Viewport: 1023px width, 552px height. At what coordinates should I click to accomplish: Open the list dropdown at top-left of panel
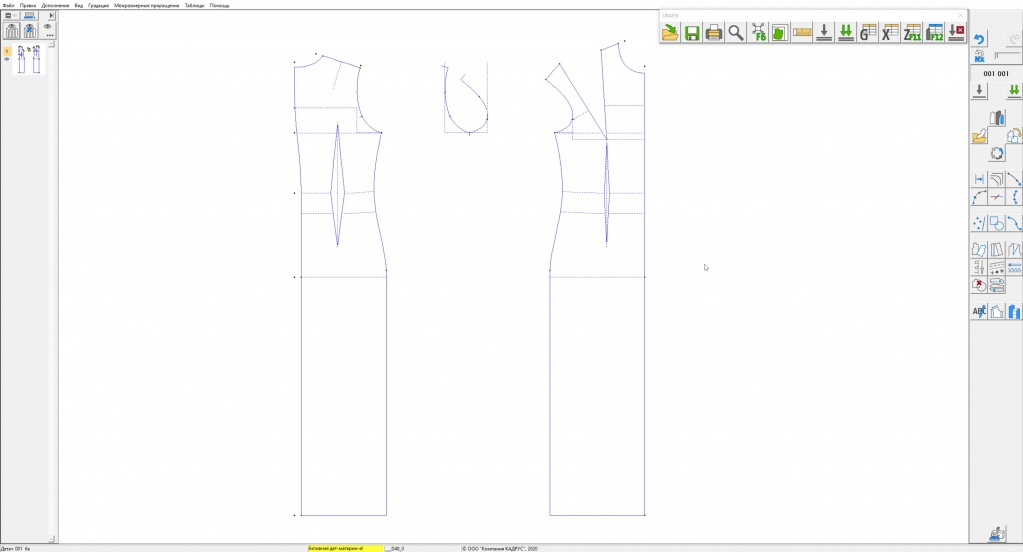click(x=10, y=16)
